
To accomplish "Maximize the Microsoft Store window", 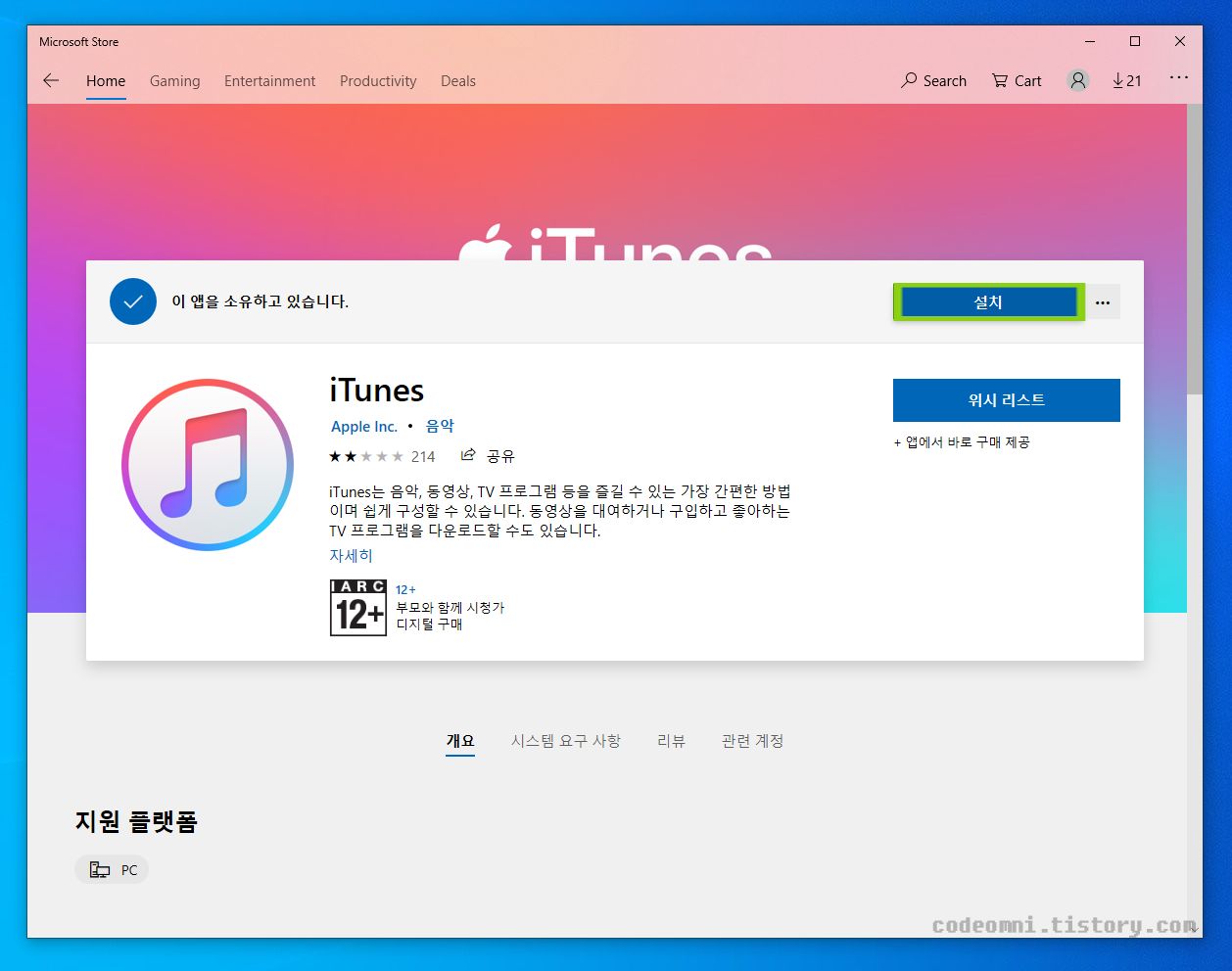I will pos(1135,41).
